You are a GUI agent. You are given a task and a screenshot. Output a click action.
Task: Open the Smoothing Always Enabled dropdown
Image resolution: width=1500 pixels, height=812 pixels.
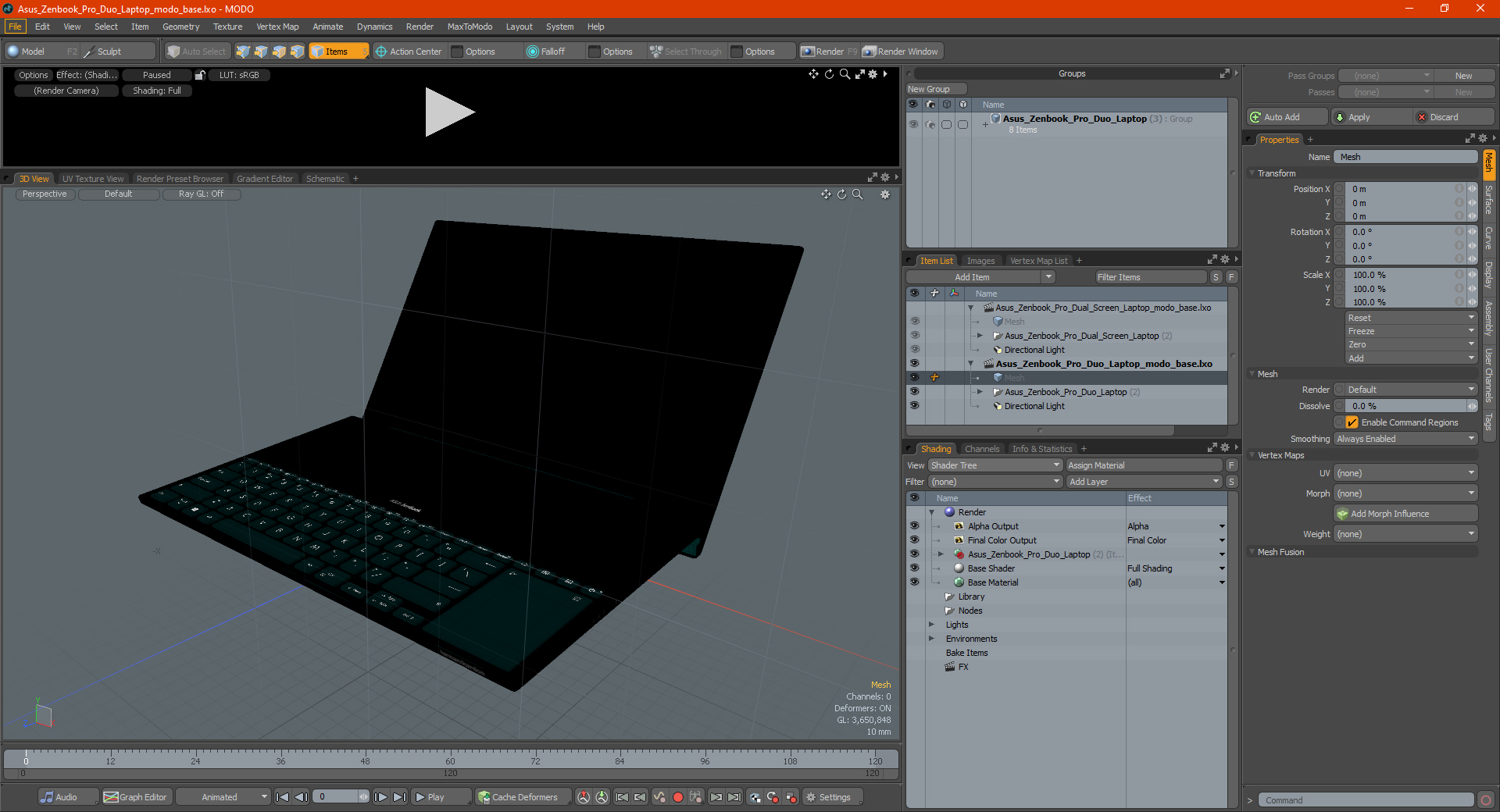point(1405,439)
